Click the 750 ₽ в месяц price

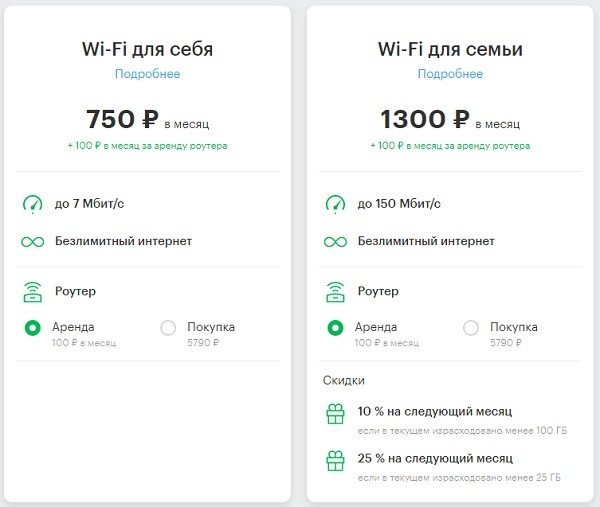[148, 119]
